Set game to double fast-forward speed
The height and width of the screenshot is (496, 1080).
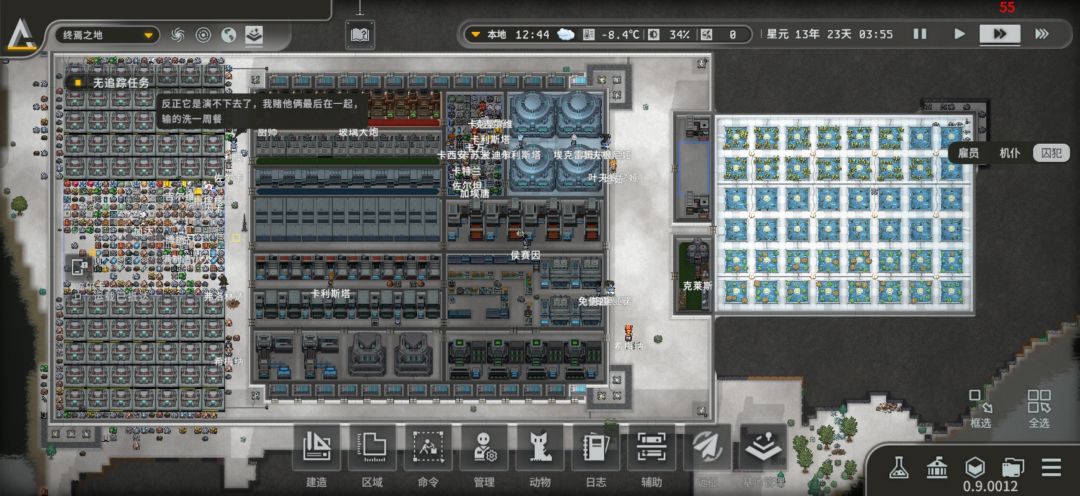(1000, 34)
